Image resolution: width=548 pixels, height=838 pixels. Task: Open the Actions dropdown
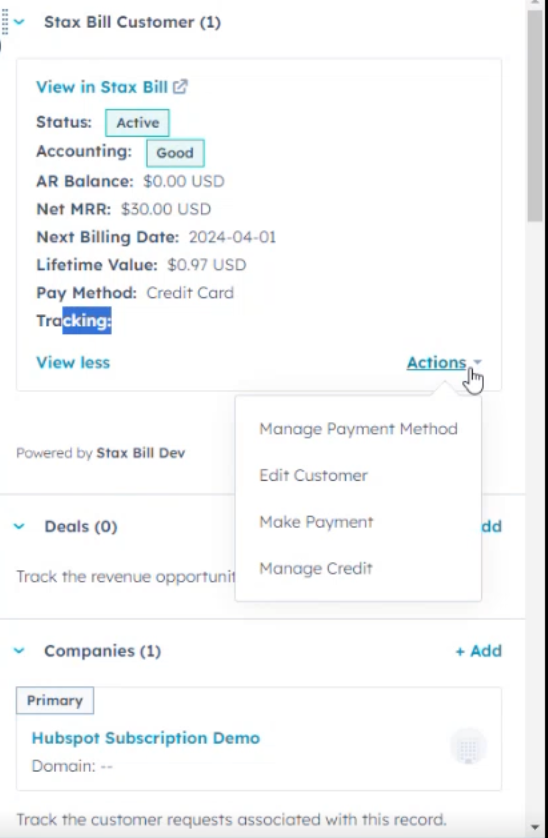pos(444,362)
